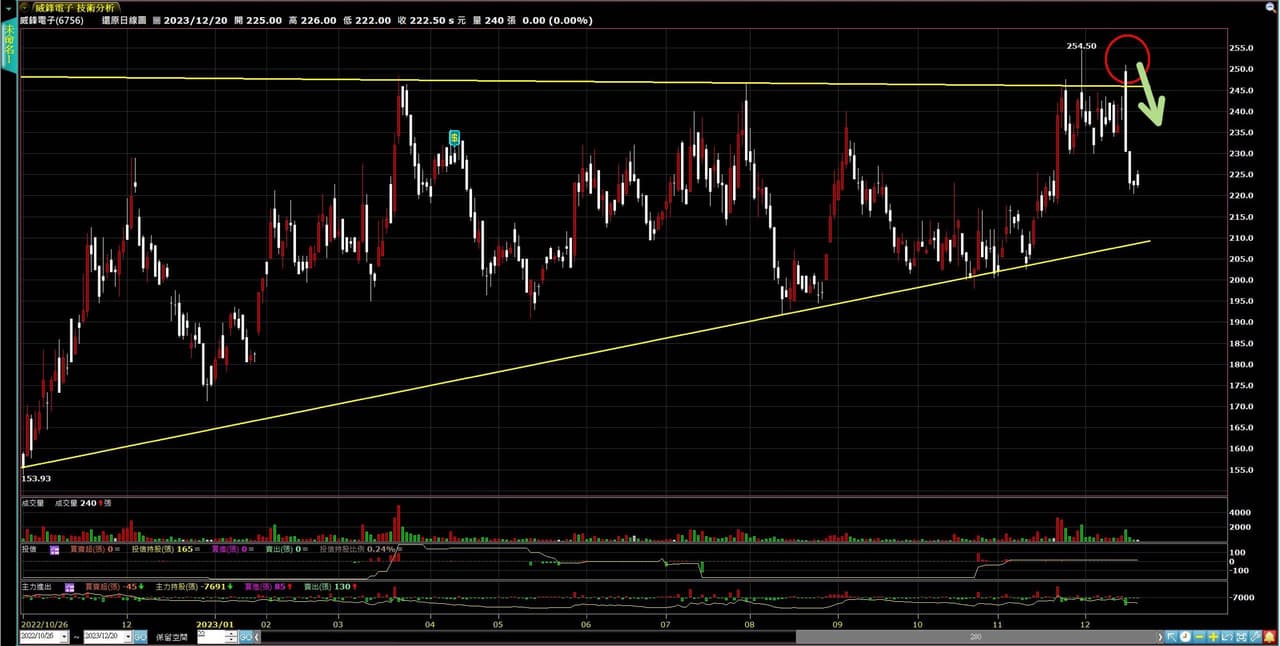Zoom in with the yellow plus icon
Viewport: 1280px width, 646px height.
coord(1213,637)
